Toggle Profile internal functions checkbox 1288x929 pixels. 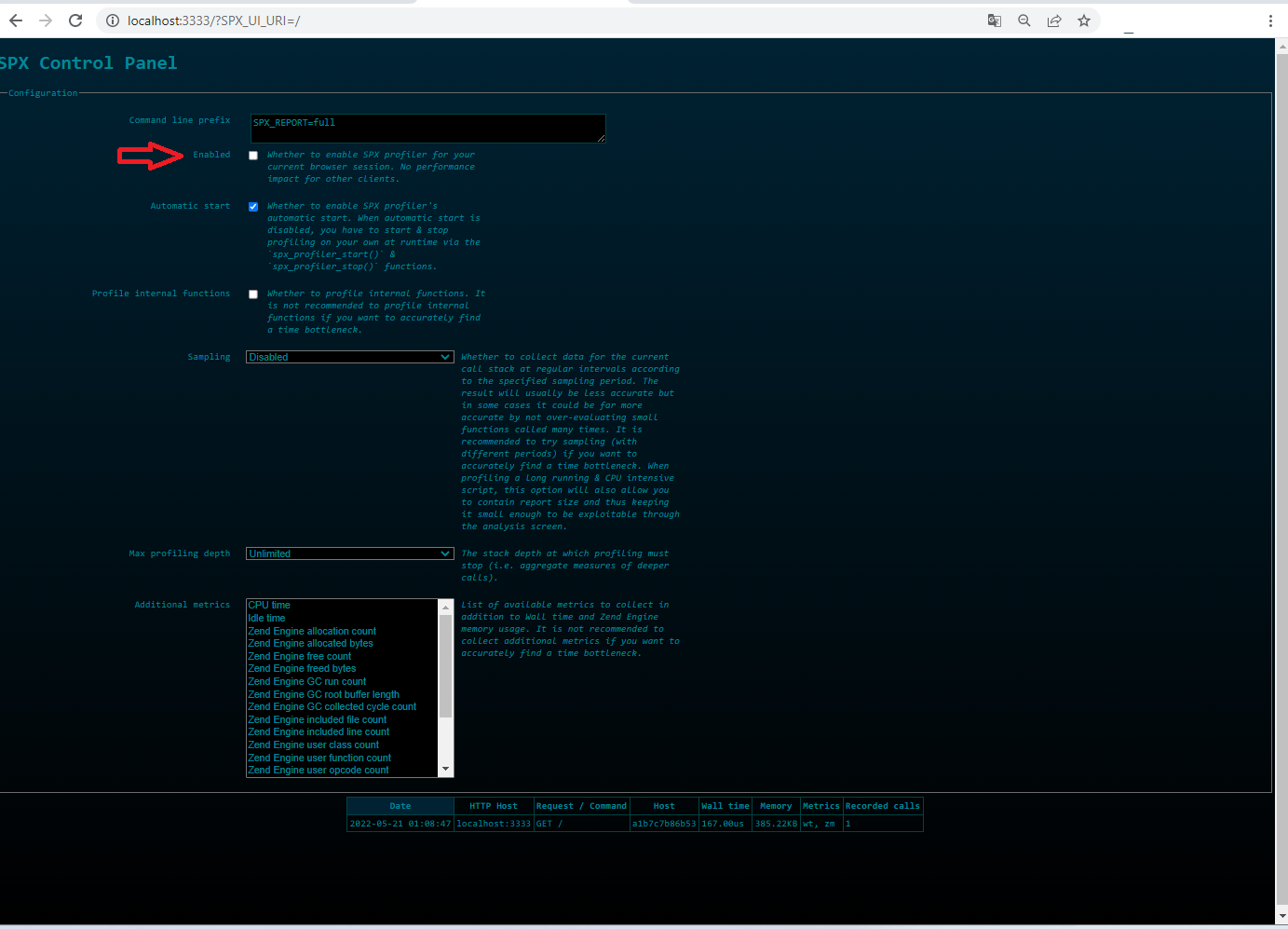point(253,294)
